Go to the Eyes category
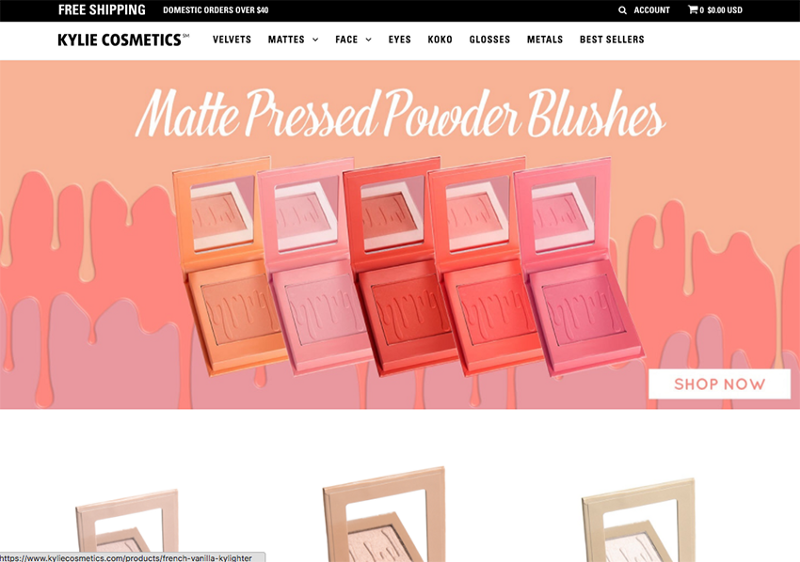The image size is (800, 562). [399, 39]
